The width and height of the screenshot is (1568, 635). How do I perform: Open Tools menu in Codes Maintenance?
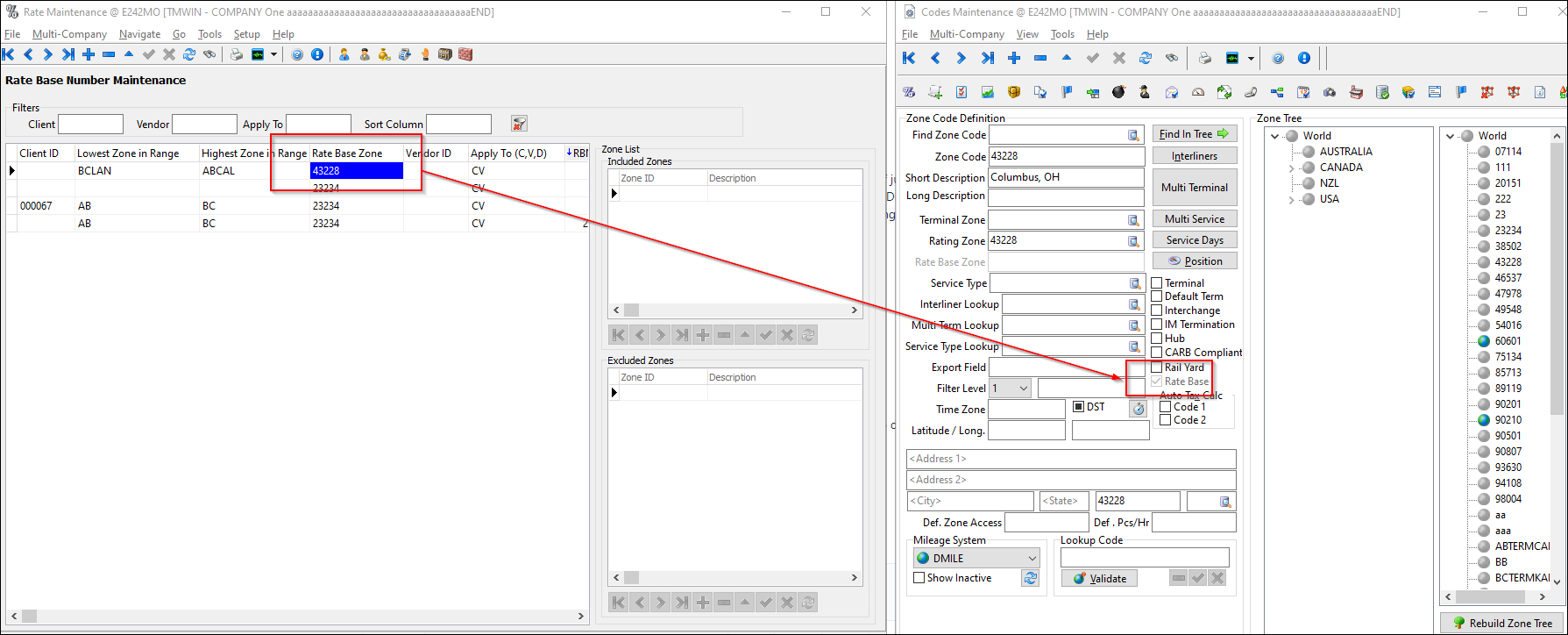coord(1062,34)
